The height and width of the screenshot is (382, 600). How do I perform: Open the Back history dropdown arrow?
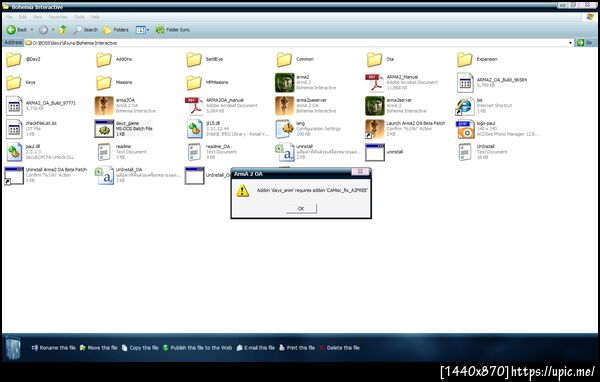click(32, 29)
